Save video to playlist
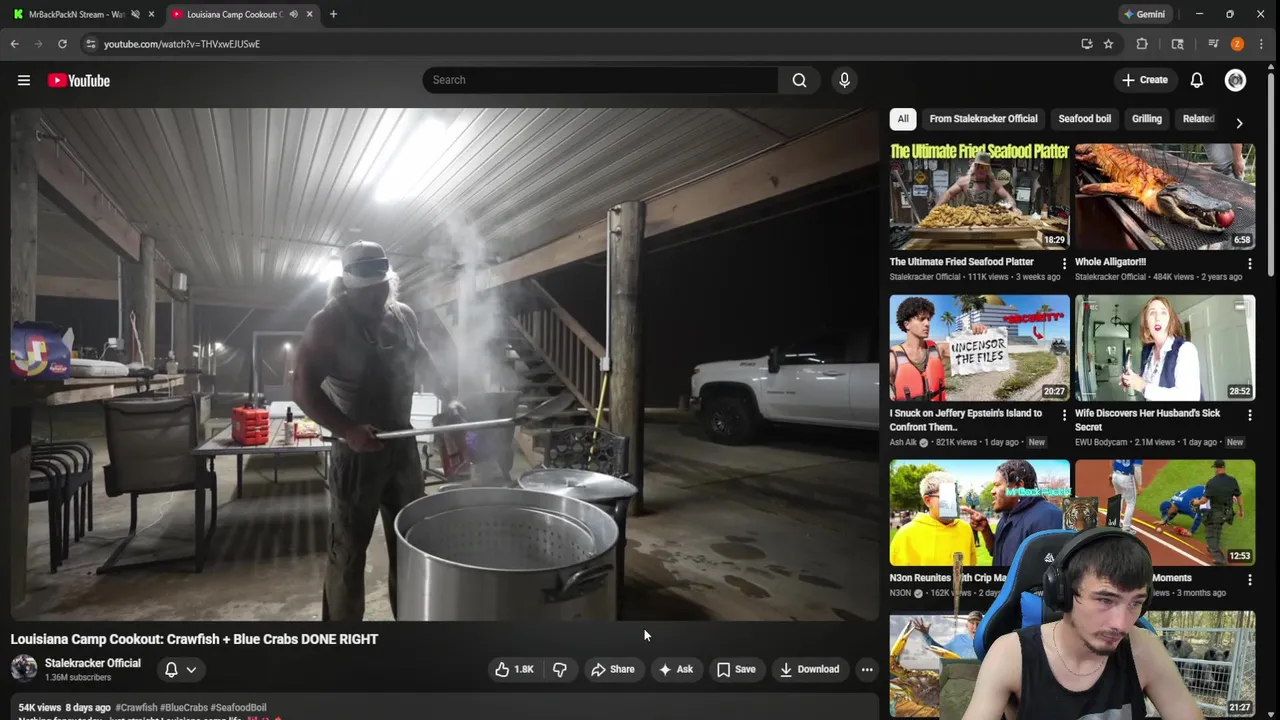Image resolution: width=1280 pixels, height=720 pixels. pos(736,669)
